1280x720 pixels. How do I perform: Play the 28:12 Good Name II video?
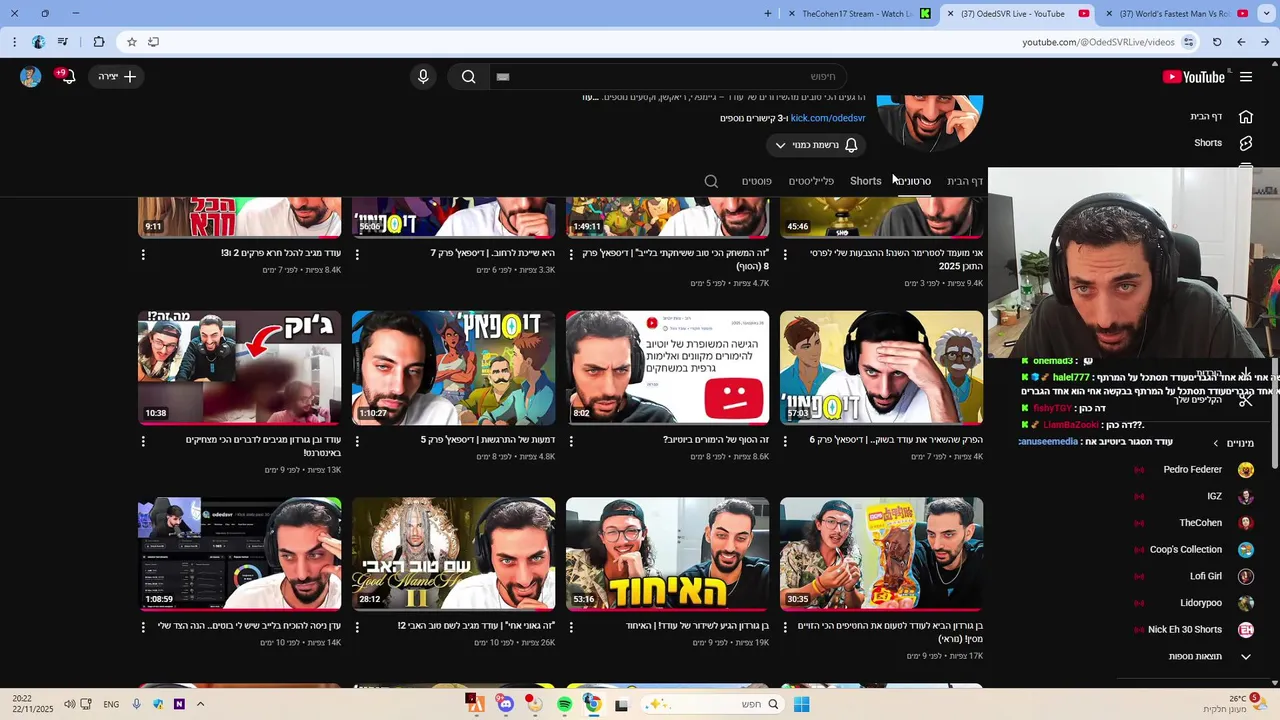click(x=454, y=554)
